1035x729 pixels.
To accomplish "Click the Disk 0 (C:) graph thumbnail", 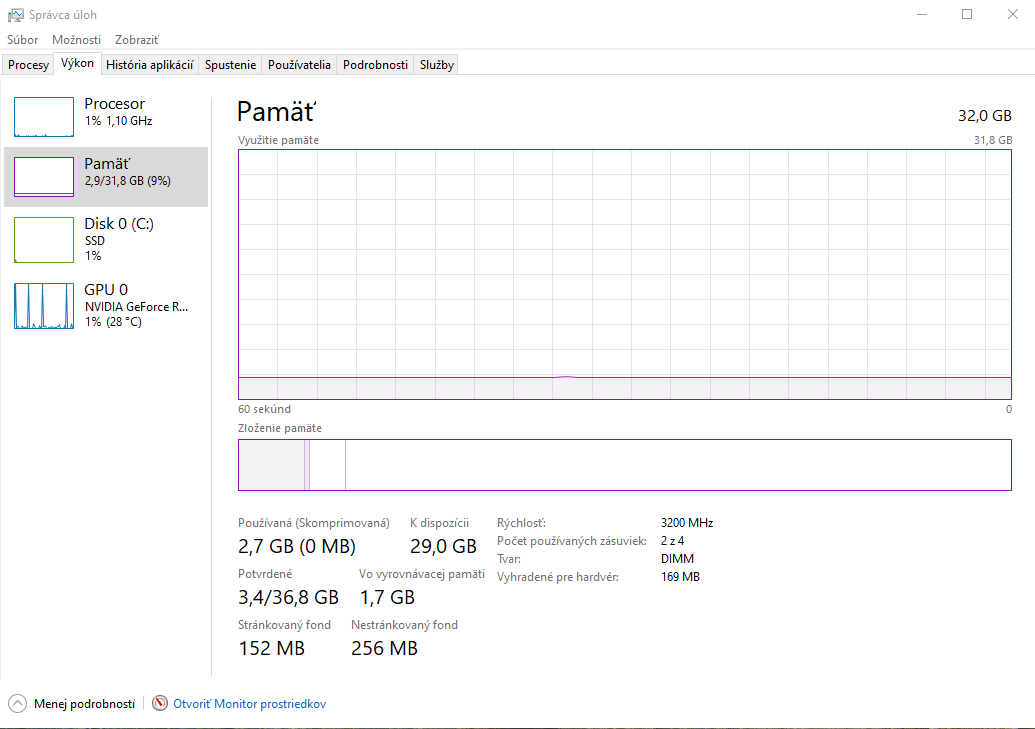I will pos(44,240).
